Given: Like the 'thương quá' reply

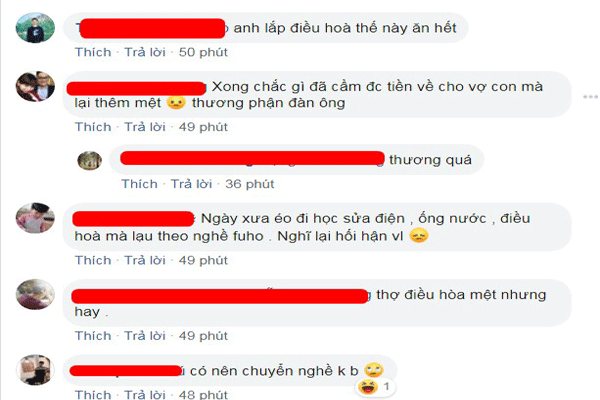Looking at the screenshot, I should [140, 184].
